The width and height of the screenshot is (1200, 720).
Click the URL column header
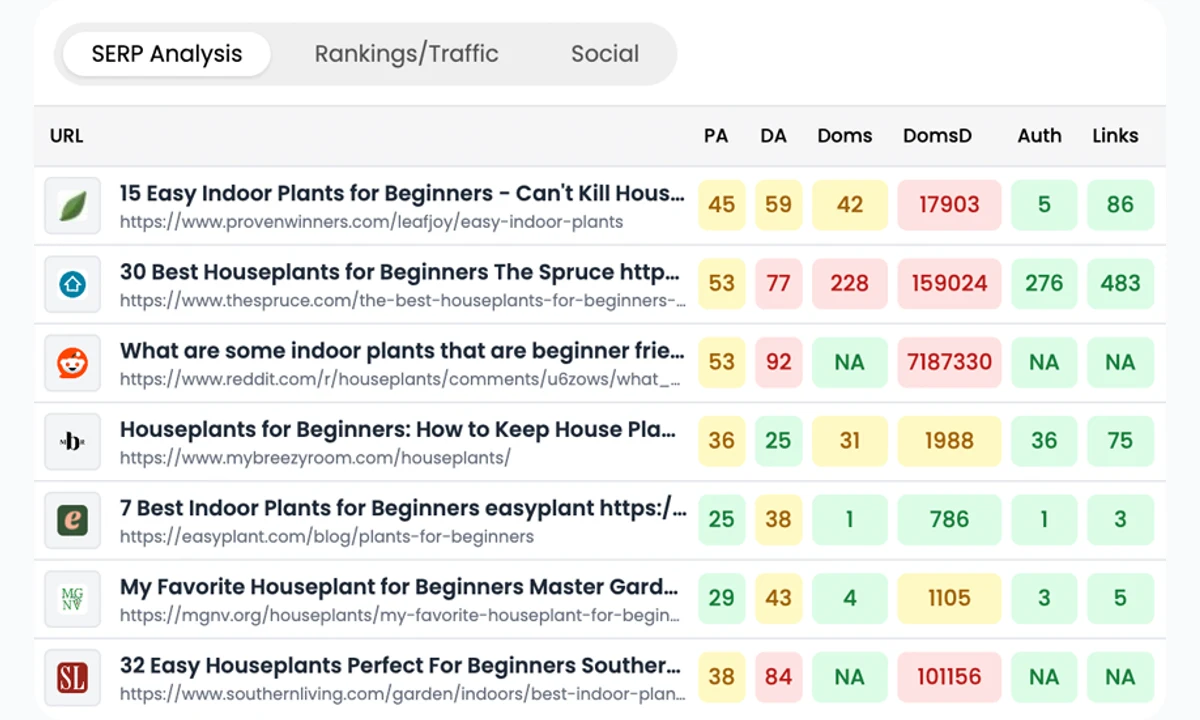tap(67, 136)
